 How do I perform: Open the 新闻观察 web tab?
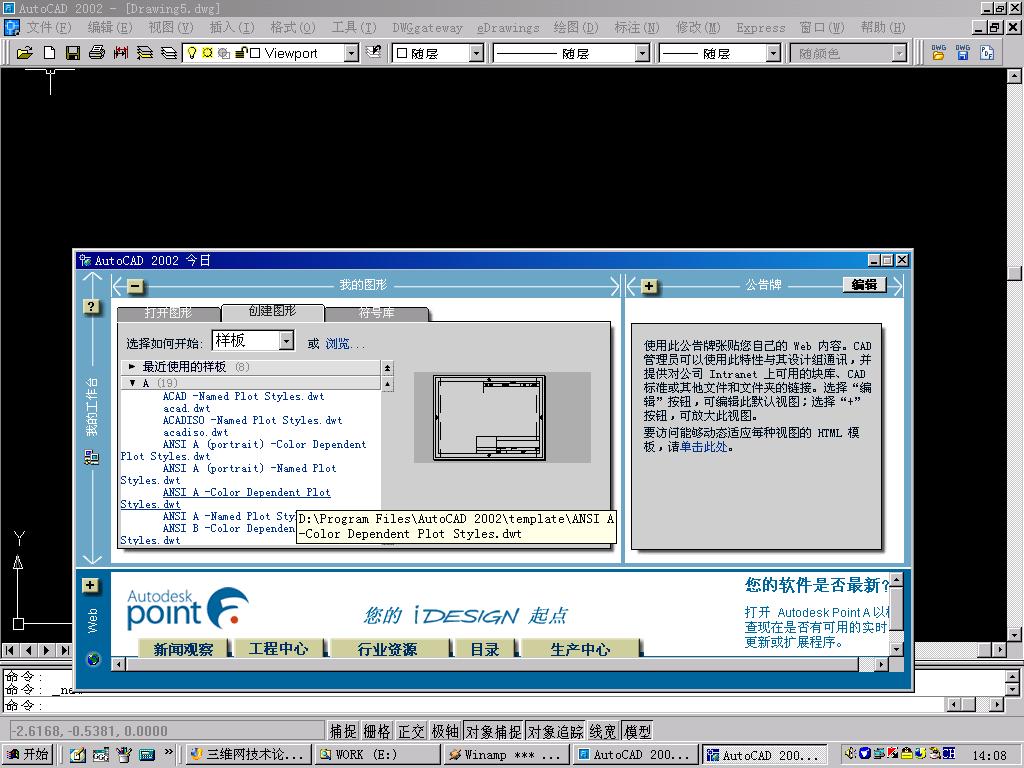[184, 648]
